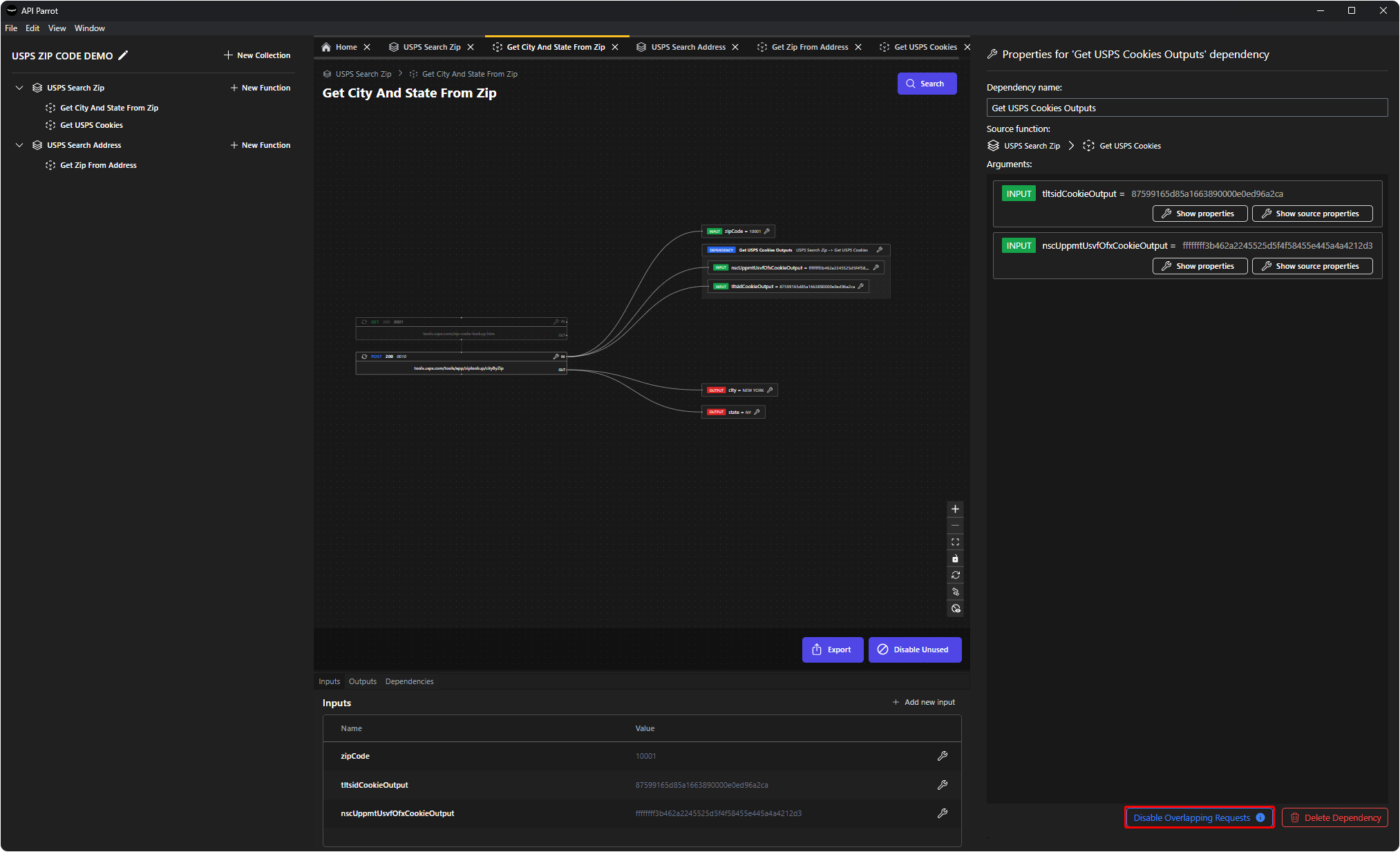The width and height of the screenshot is (1400, 852).
Task: Close the Home tab
Action: tap(367, 47)
